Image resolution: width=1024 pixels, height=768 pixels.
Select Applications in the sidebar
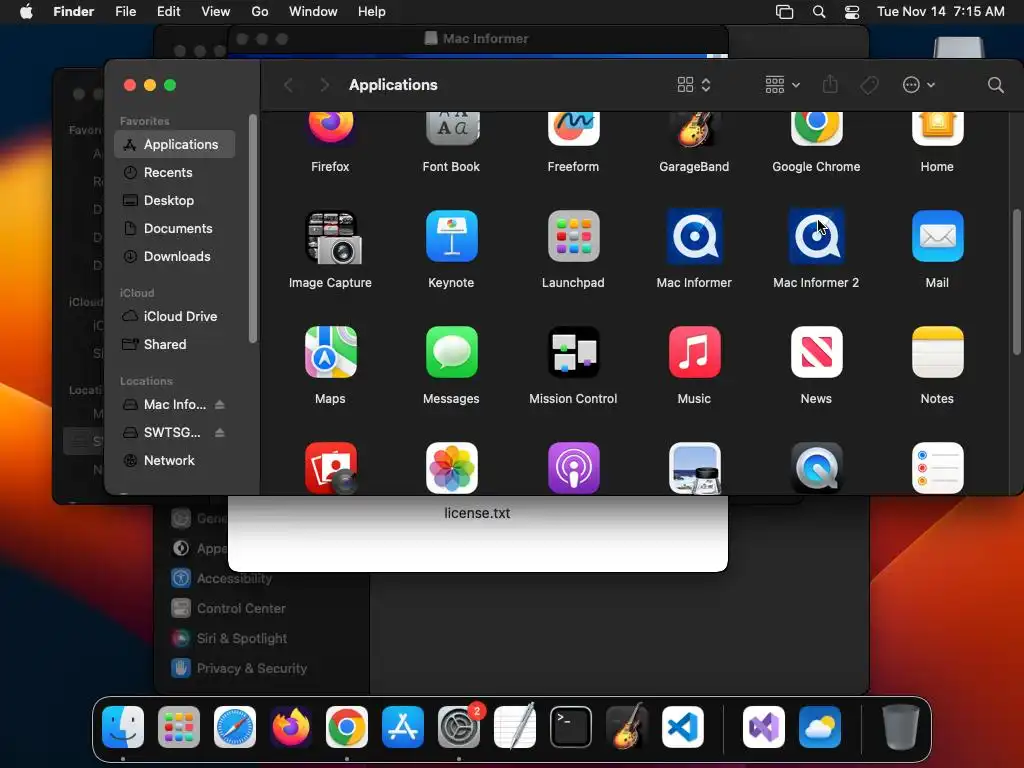tap(174, 144)
